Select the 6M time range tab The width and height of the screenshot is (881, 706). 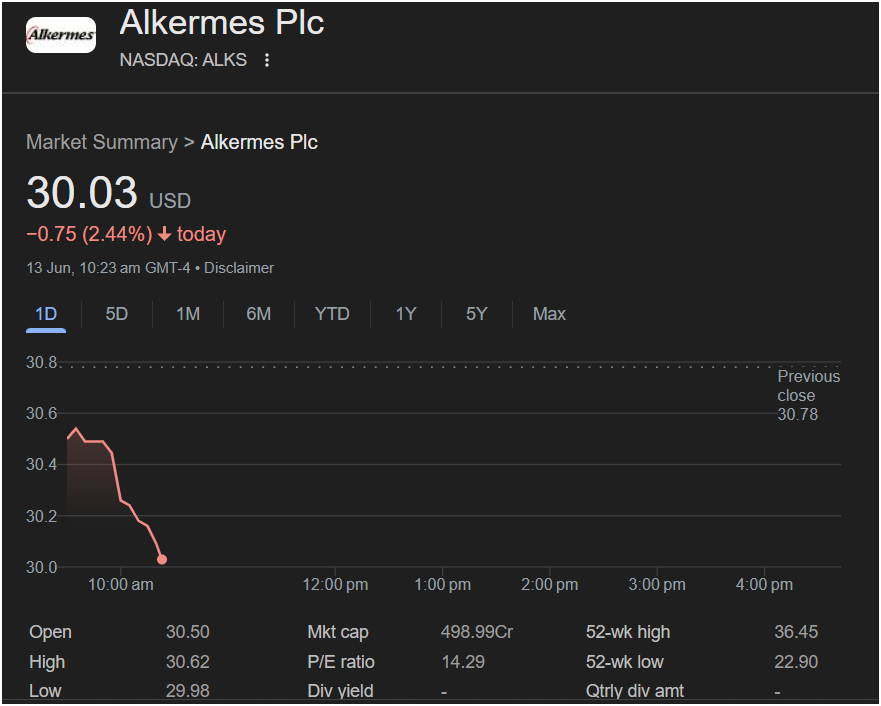258,314
